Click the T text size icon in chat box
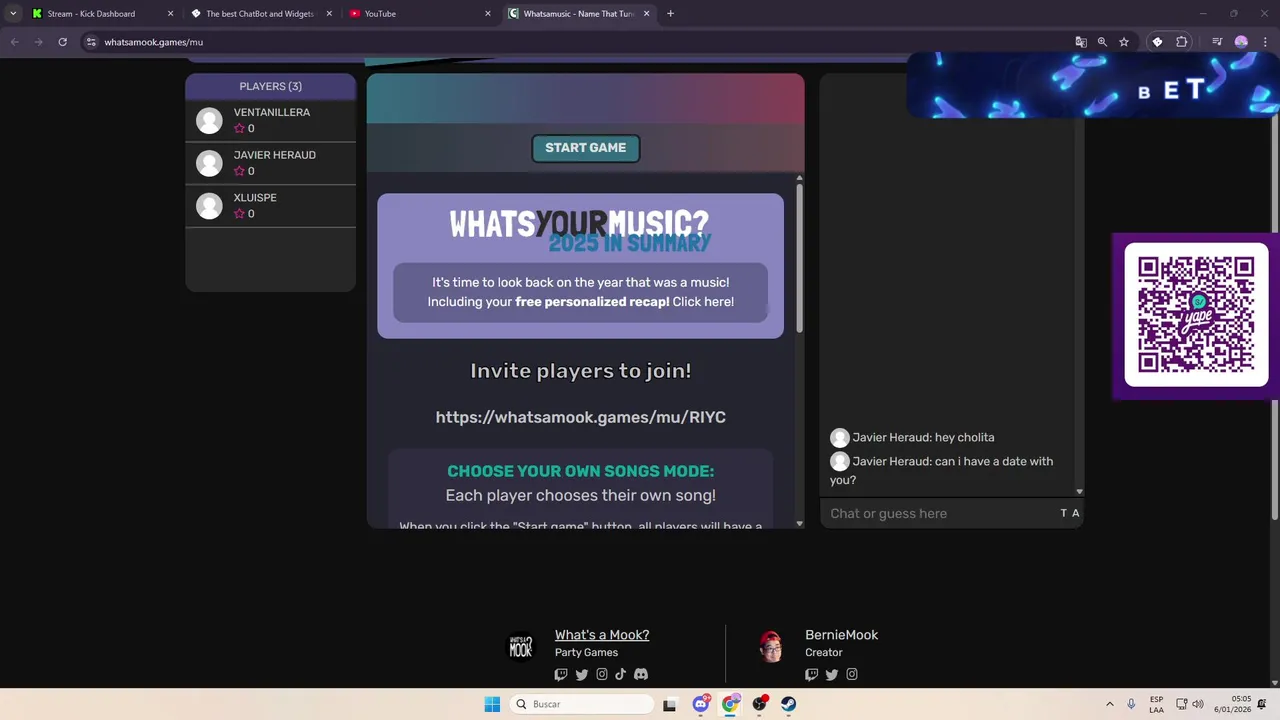This screenshot has width=1280, height=720. pyautogui.click(x=1064, y=513)
